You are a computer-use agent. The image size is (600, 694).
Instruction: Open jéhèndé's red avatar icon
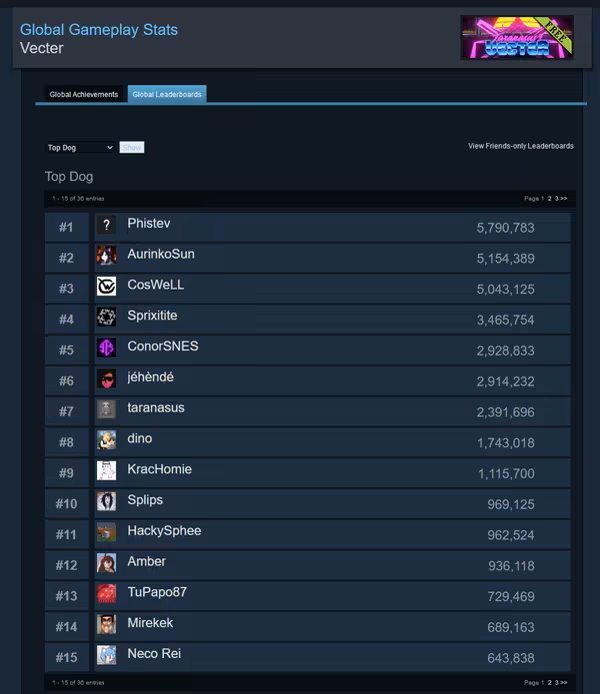pyautogui.click(x=106, y=378)
